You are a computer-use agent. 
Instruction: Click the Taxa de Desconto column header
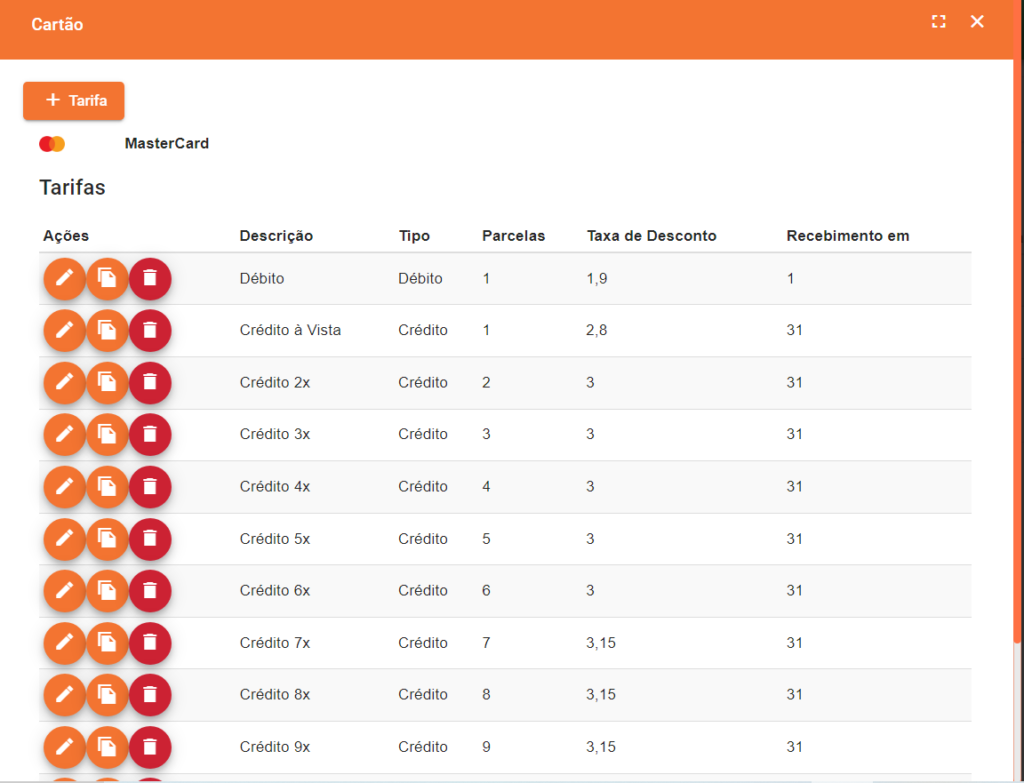[651, 236]
